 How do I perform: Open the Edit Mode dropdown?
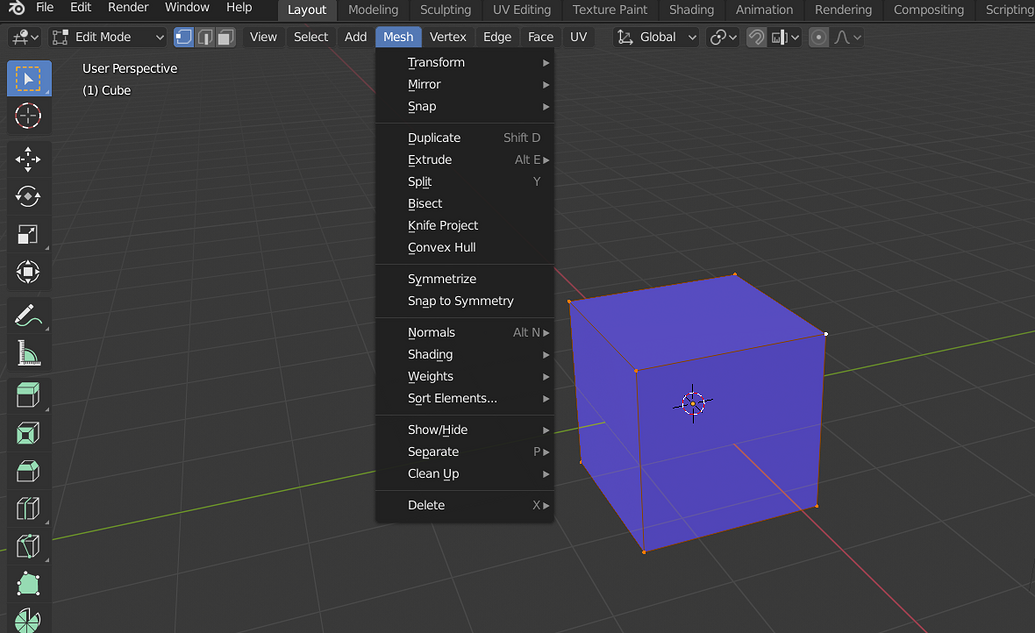pyautogui.click(x=107, y=36)
